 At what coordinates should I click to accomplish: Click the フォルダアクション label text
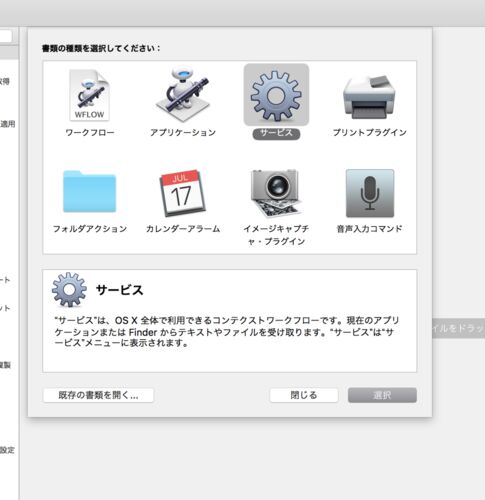90,229
